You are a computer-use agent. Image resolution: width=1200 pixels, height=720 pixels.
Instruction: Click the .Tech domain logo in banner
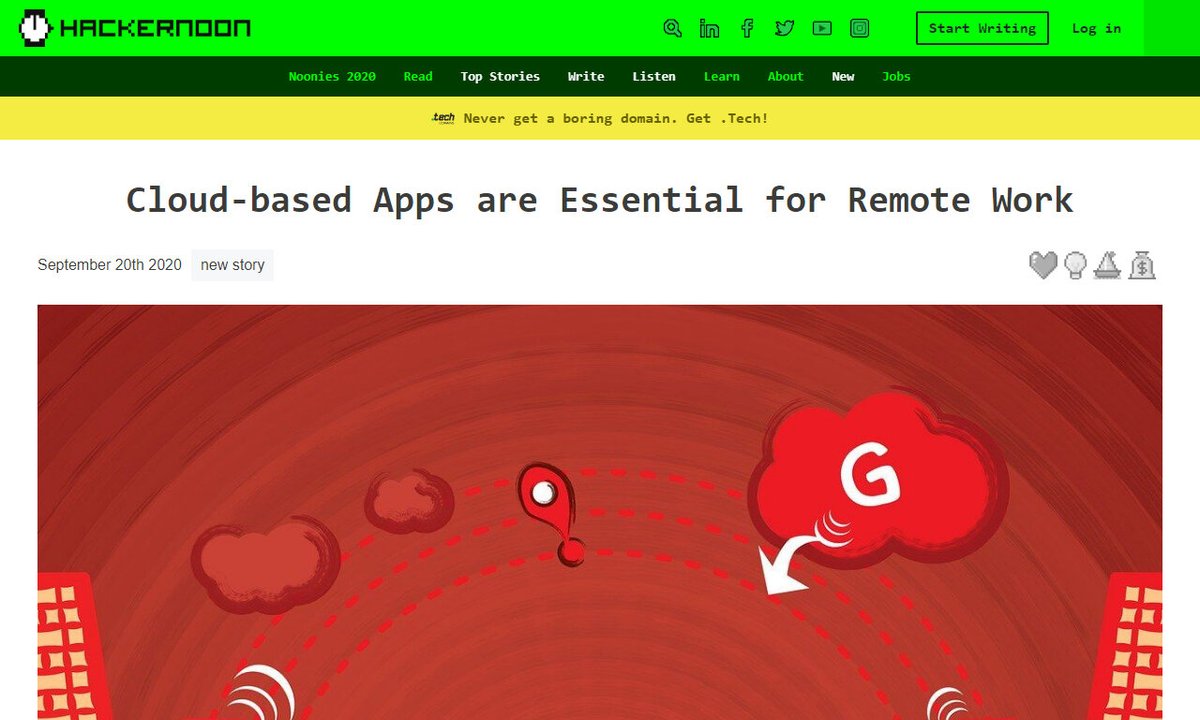click(x=443, y=118)
